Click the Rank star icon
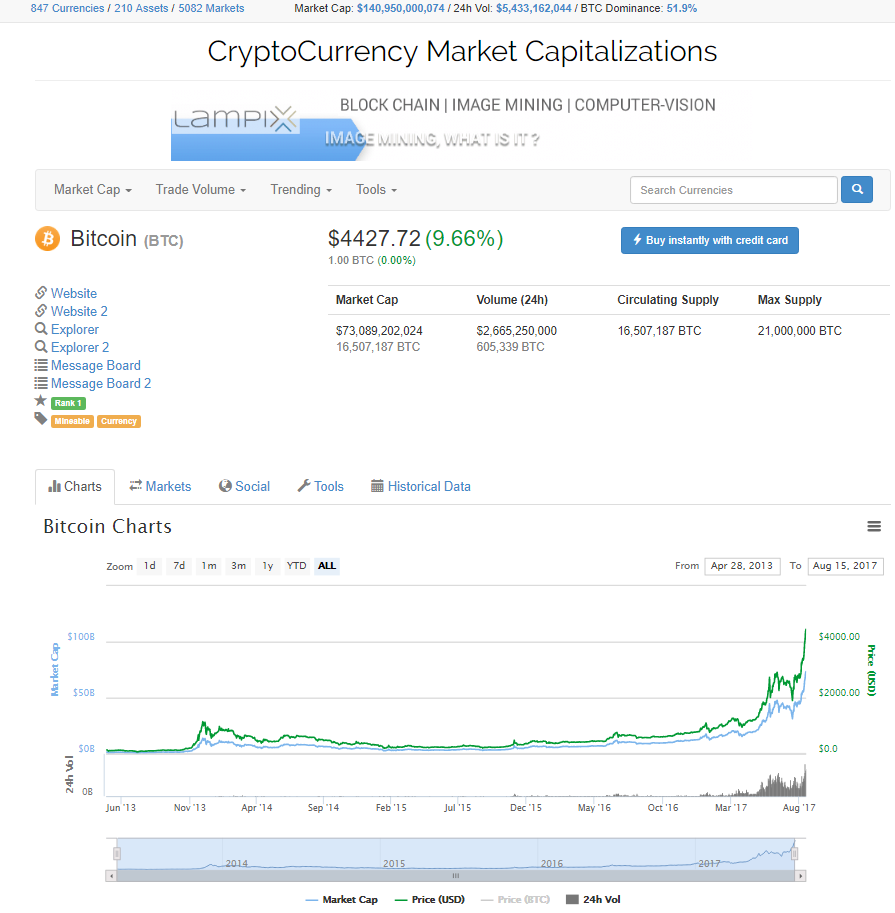The height and width of the screenshot is (913, 895). coord(41,401)
